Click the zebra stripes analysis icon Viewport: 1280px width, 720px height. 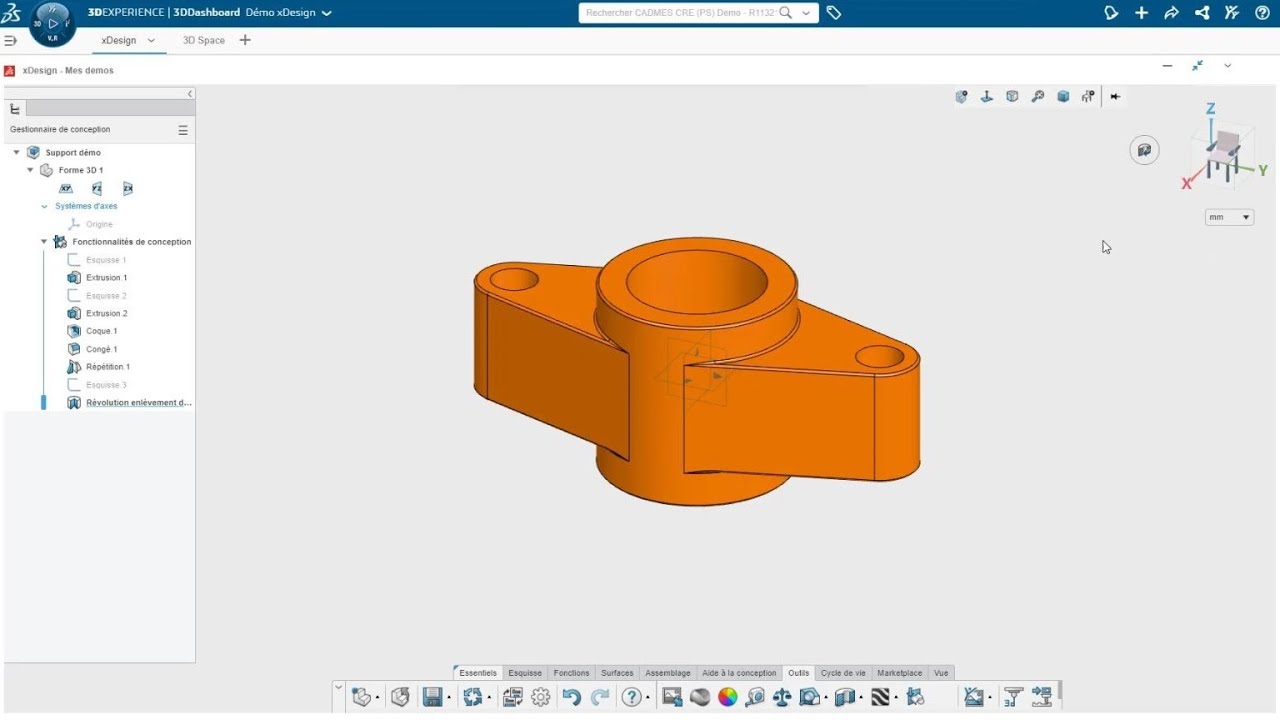click(880, 697)
